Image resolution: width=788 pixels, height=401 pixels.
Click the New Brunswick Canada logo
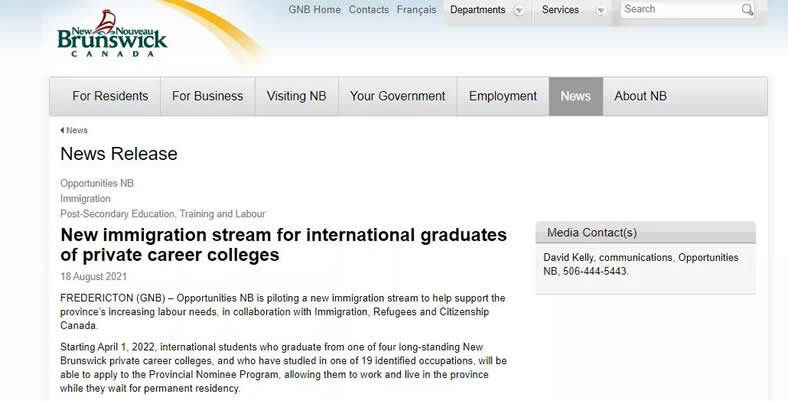pos(112,33)
